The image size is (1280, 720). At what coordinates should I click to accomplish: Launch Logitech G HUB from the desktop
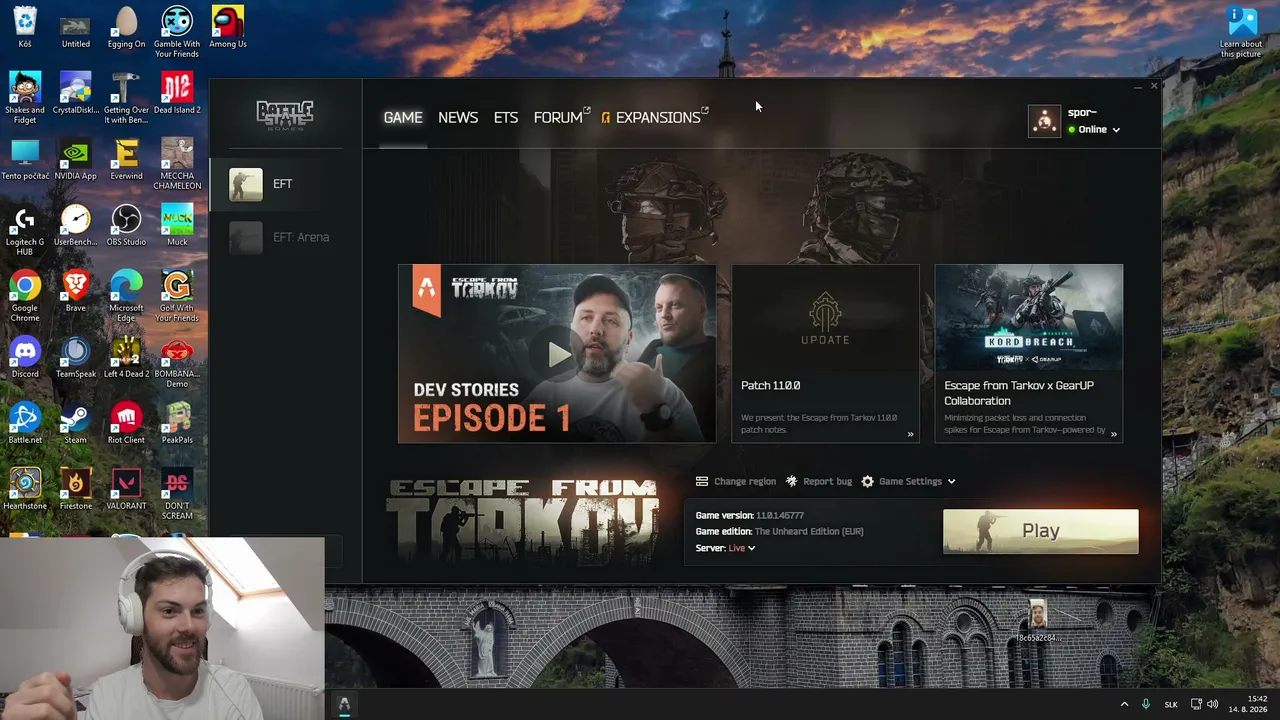click(25, 230)
